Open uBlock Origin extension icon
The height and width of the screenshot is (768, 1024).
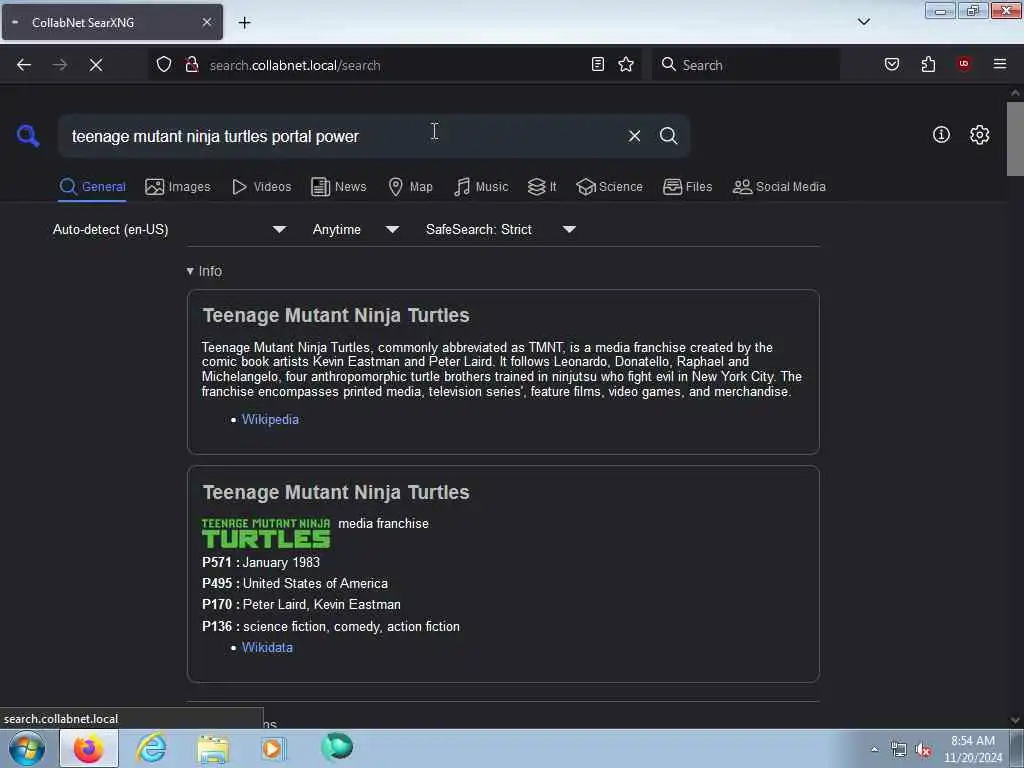[x=963, y=64]
